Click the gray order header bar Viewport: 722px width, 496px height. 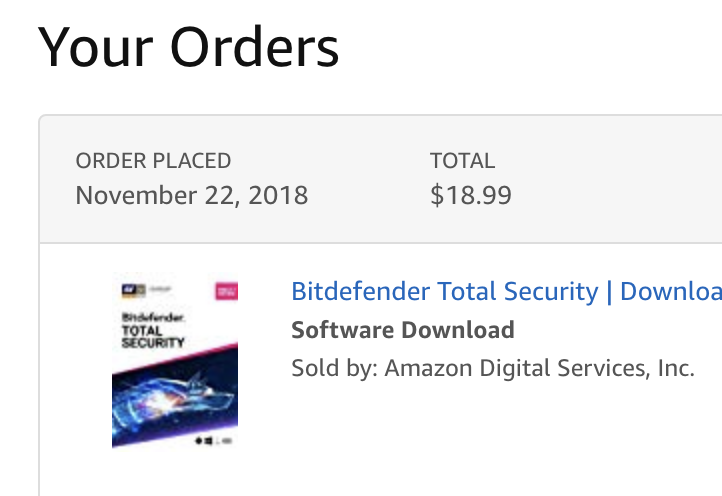pos(380,179)
